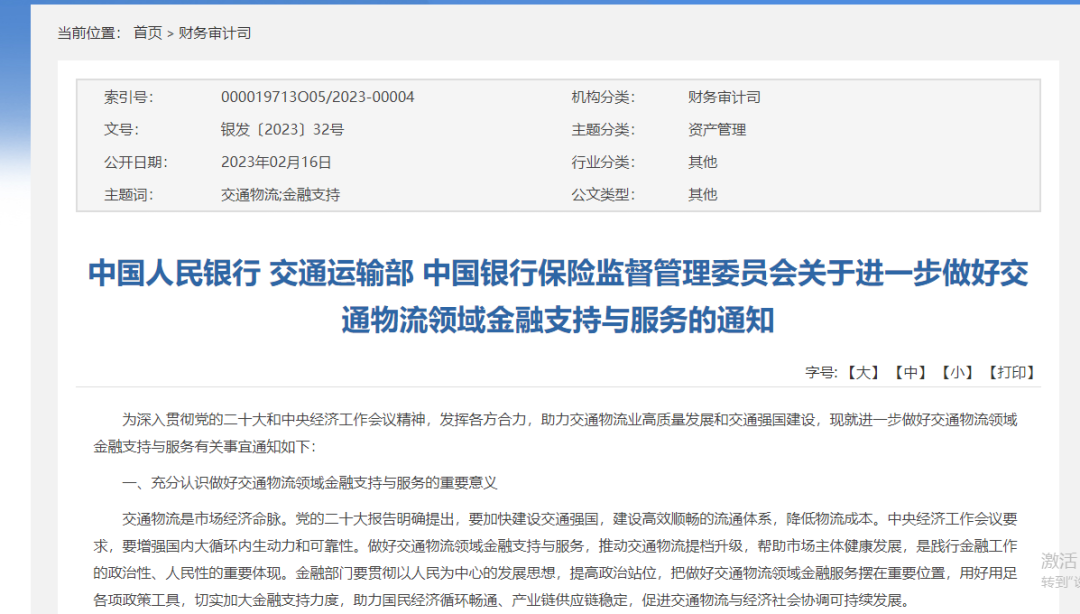Click the 当前位置 label

pyautogui.click(x=90, y=33)
